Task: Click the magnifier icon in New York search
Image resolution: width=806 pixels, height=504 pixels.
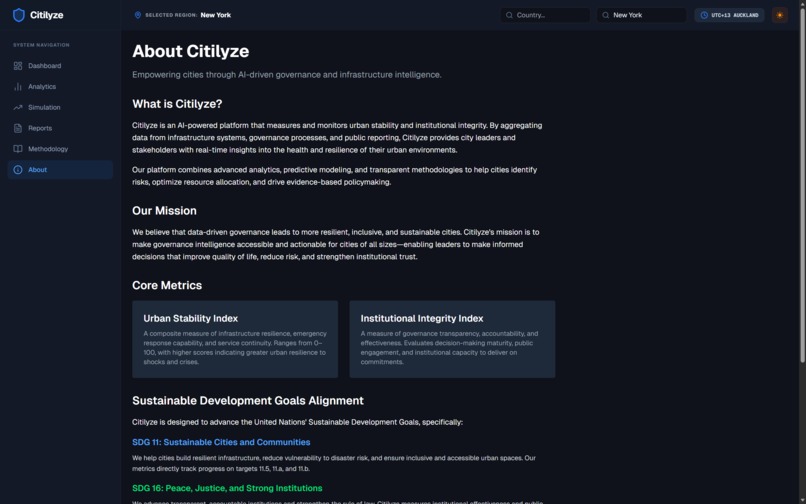Action: click(x=606, y=15)
